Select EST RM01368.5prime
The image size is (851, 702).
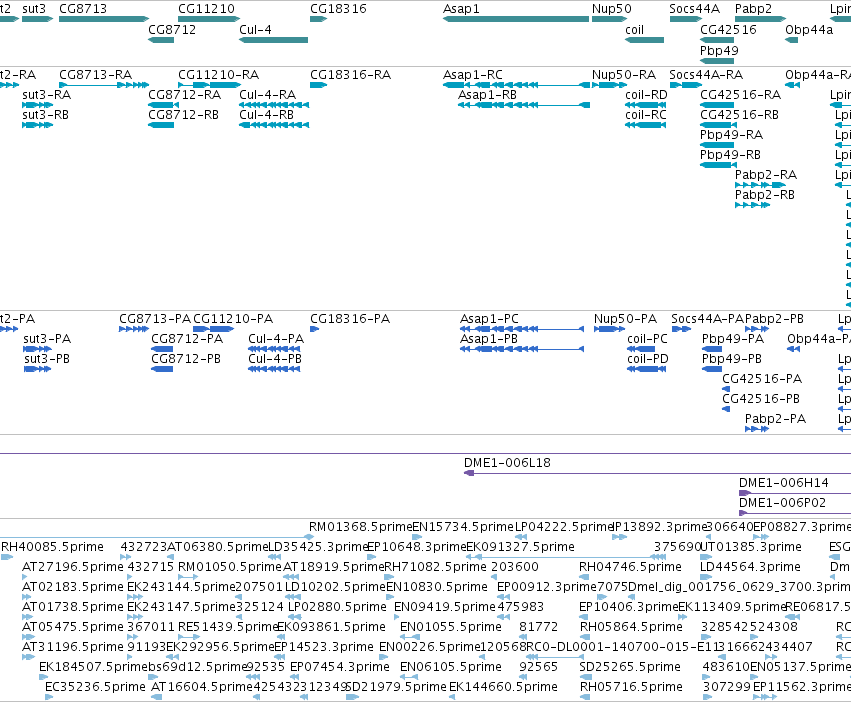click(x=360, y=527)
